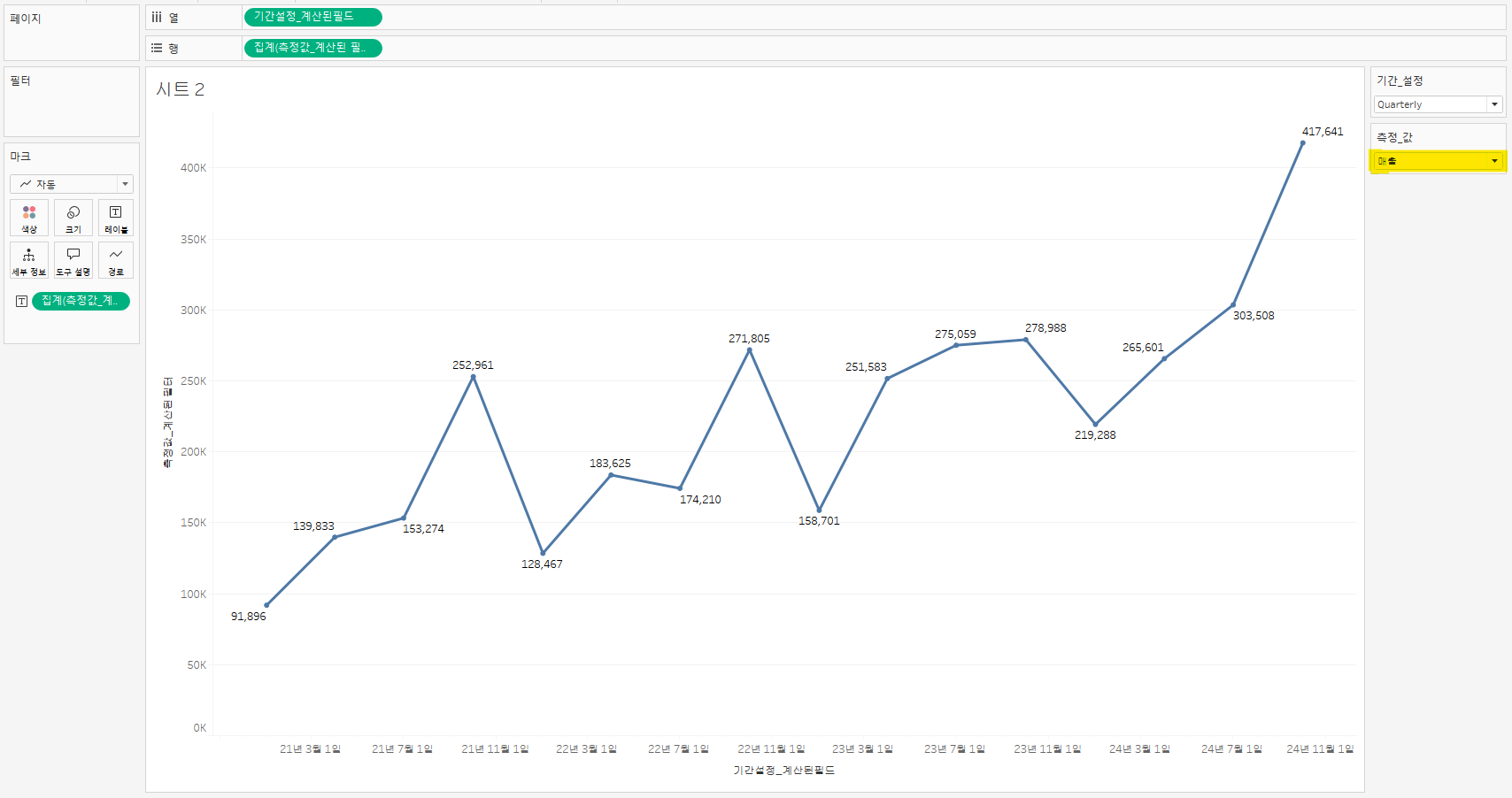This screenshot has width=1512, height=798.
Task: Select the 집계(측정값_계산된 필드) pill on Rows
Action: [312, 48]
